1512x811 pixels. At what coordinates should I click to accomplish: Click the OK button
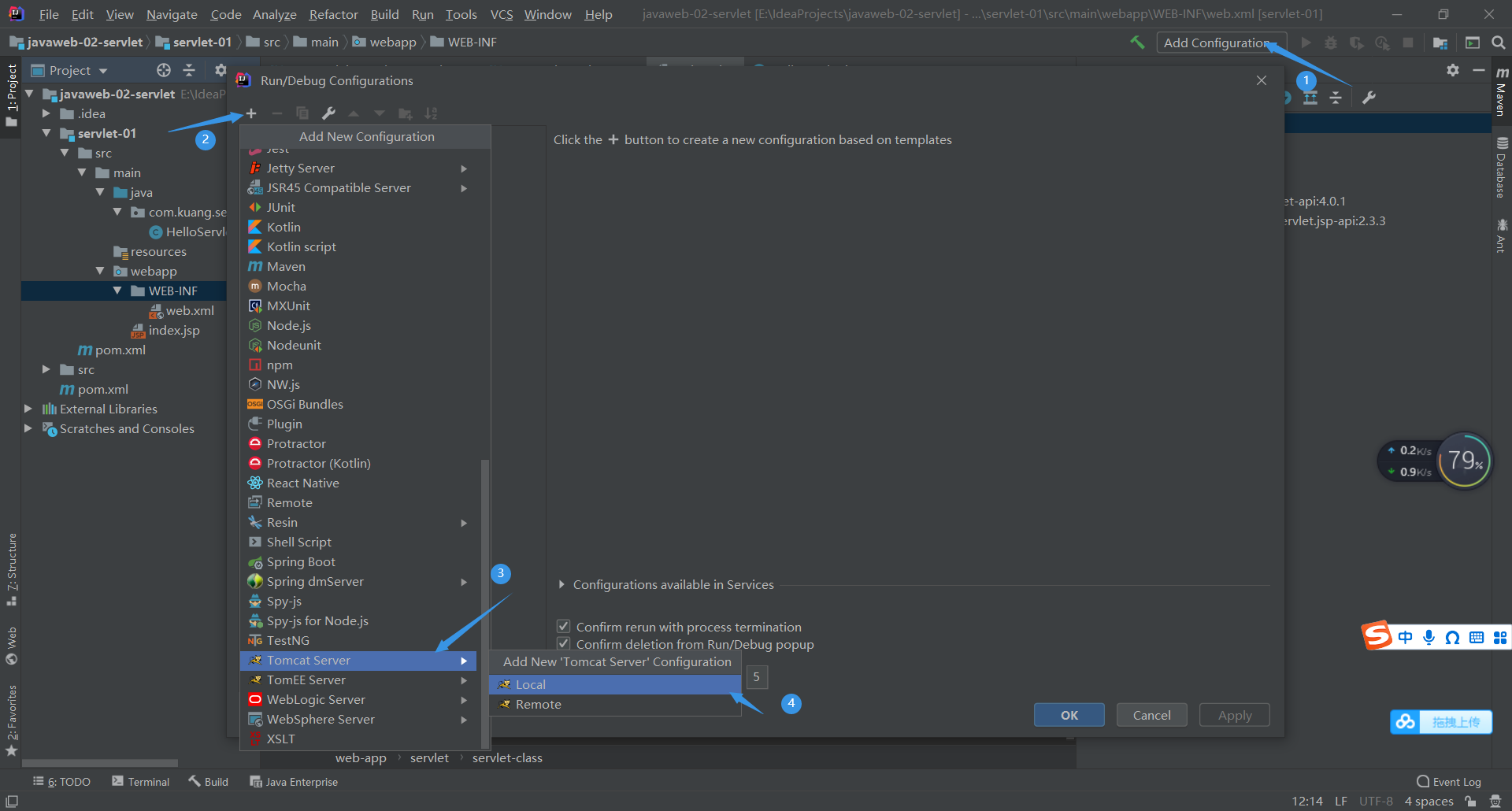[x=1069, y=715]
